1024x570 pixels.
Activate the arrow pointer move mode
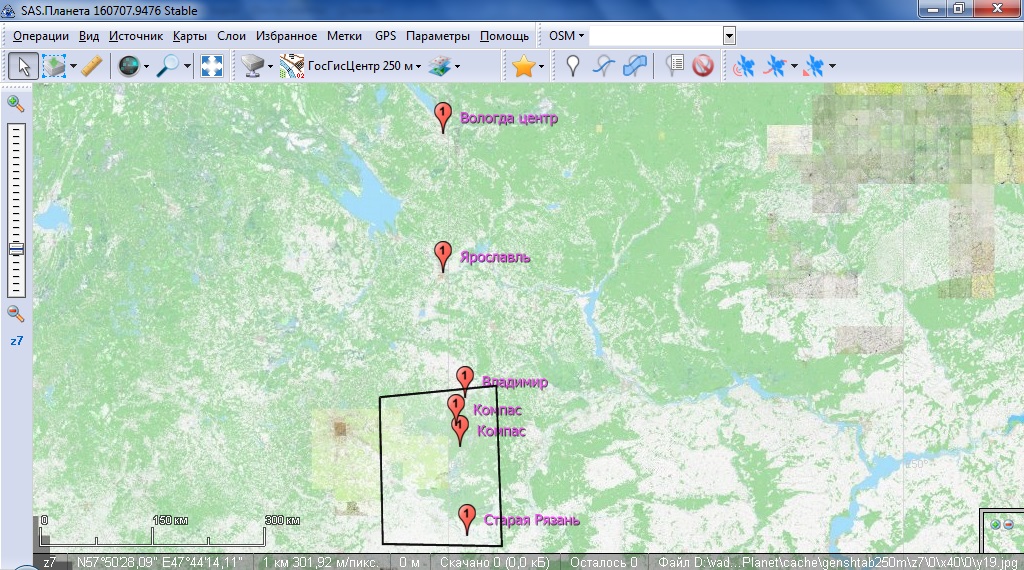24,67
